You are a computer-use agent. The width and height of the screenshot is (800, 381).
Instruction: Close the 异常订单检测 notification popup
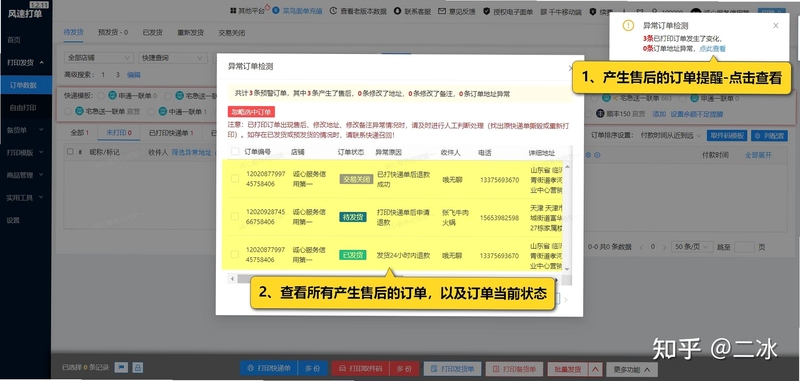776,26
